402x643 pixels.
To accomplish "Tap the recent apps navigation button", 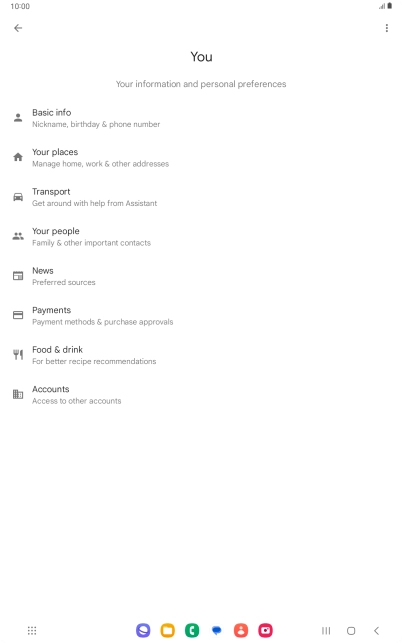I will point(326,630).
